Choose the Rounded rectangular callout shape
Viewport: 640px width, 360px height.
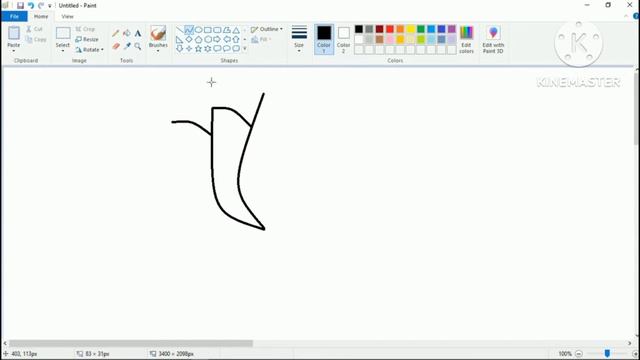click(x=217, y=49)
